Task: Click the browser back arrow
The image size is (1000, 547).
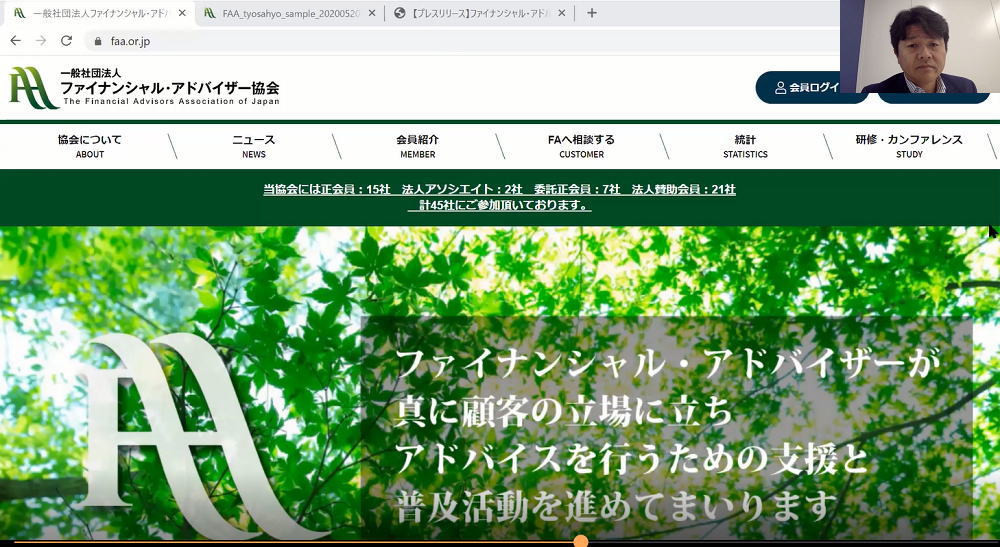Action: (16, 41)
